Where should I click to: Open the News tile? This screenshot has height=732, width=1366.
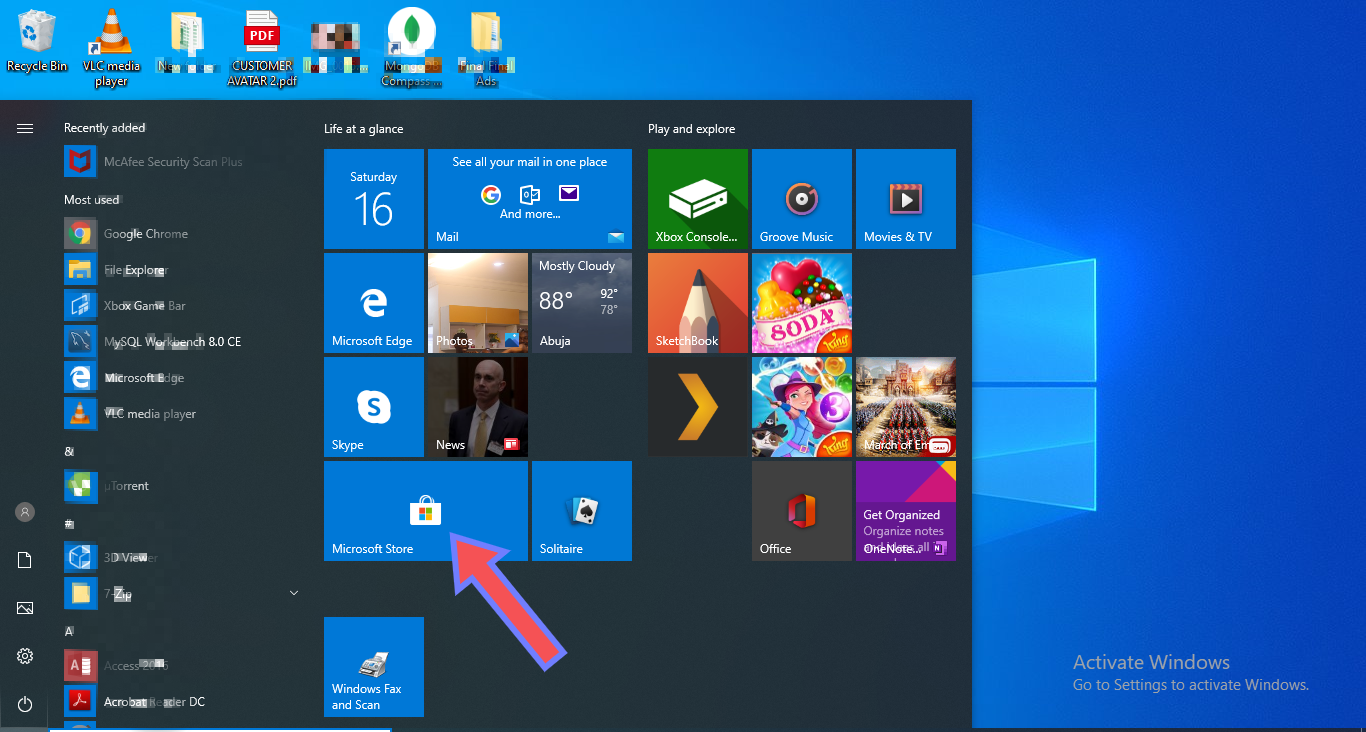pos(478,407)
